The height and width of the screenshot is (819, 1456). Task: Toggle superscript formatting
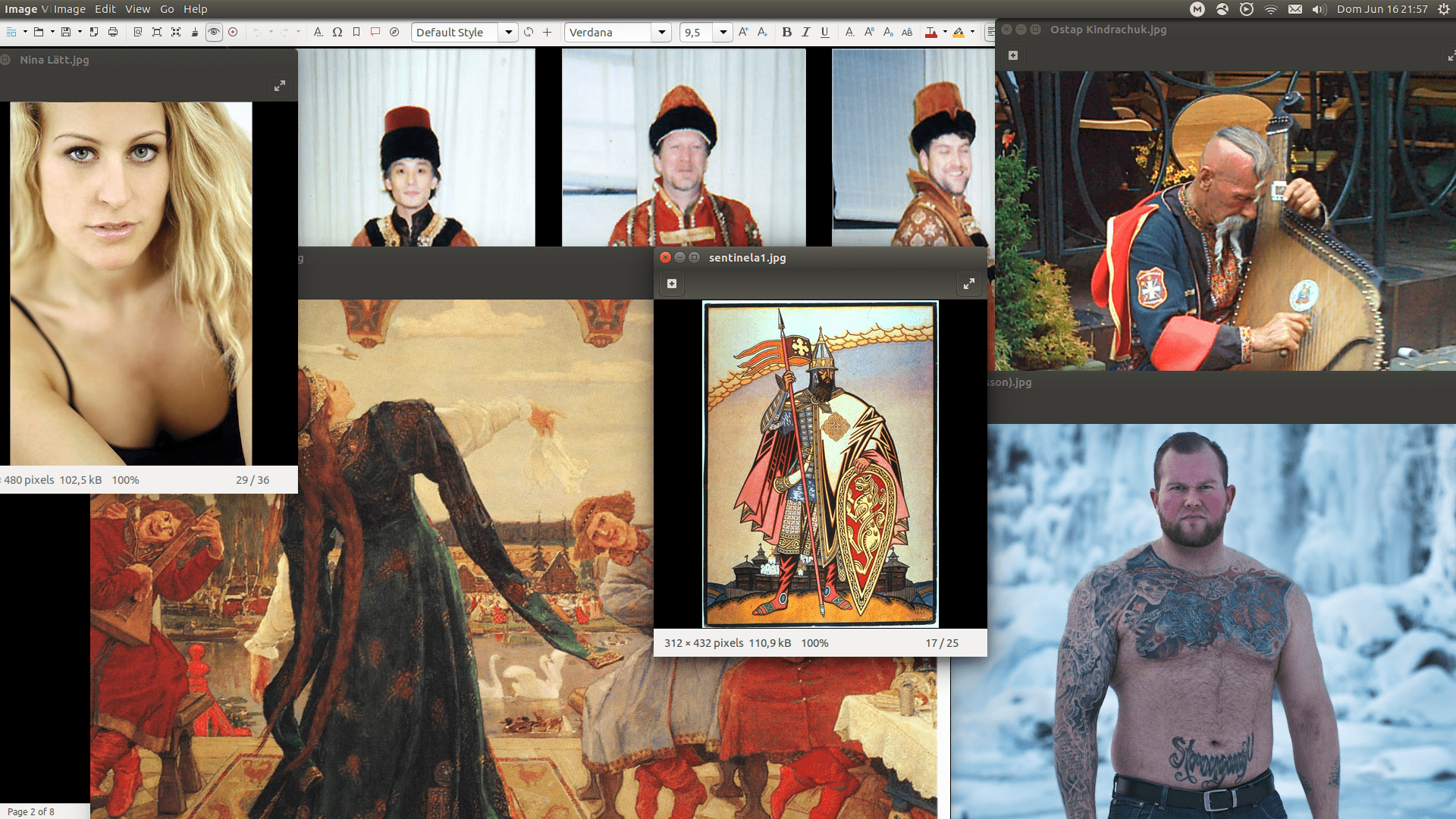tap(869, 33)
